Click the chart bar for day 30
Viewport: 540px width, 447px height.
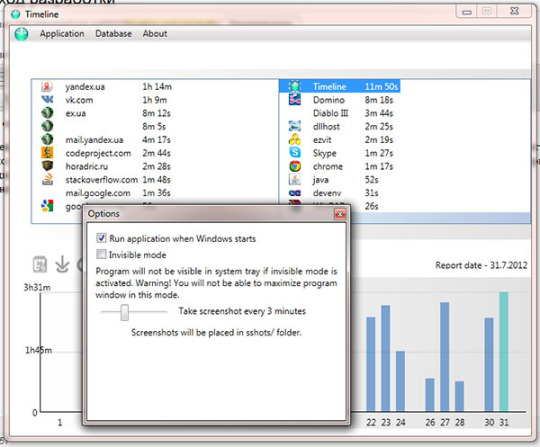[489, 365]
